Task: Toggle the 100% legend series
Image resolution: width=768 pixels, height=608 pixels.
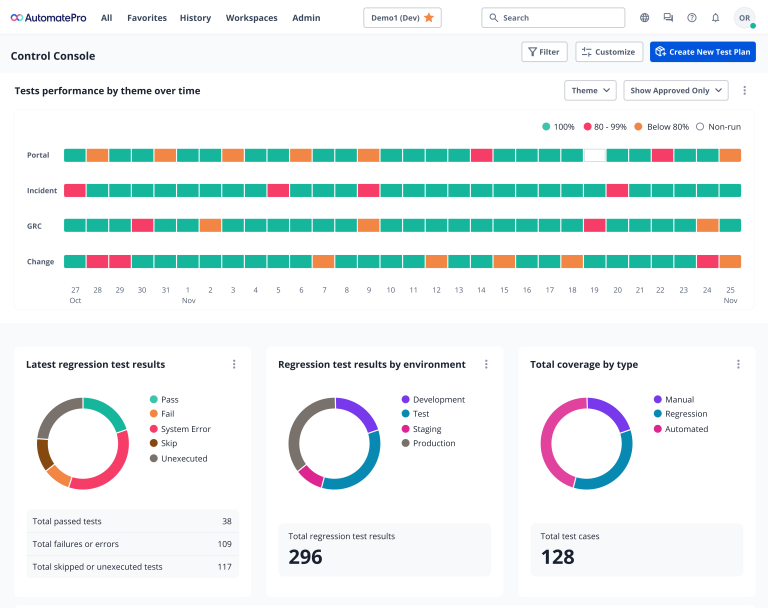Action: pyautogui.click(x=559, y=127)
